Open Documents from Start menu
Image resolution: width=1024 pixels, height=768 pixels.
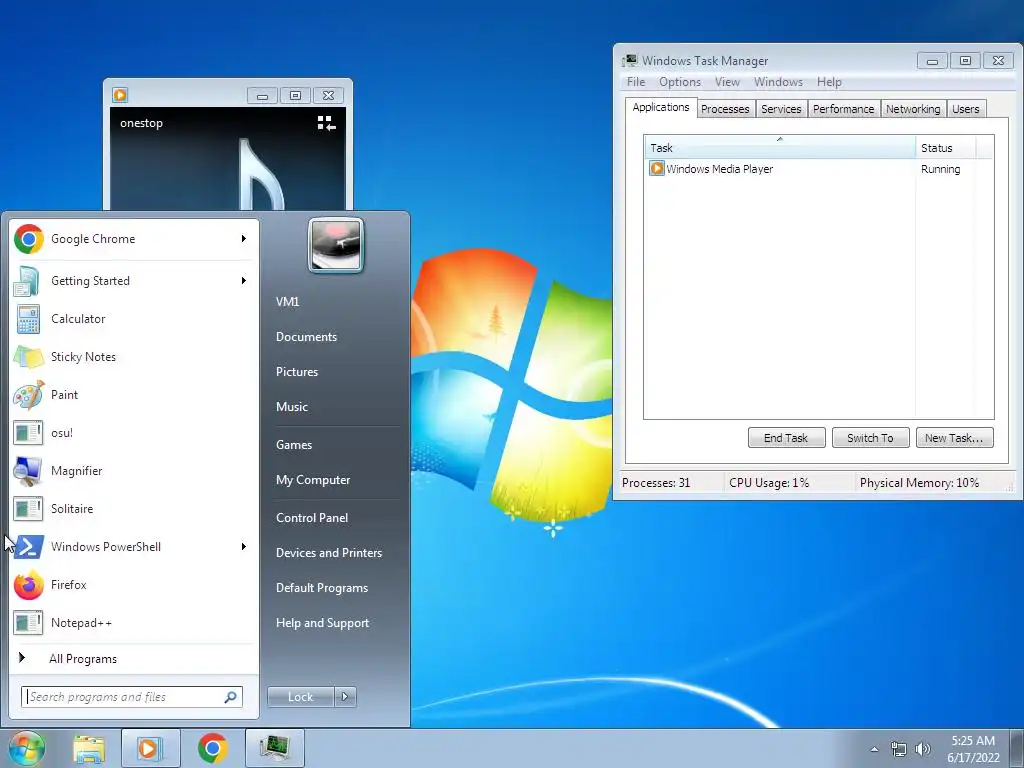pyautogui.click(x=306, y=337)
